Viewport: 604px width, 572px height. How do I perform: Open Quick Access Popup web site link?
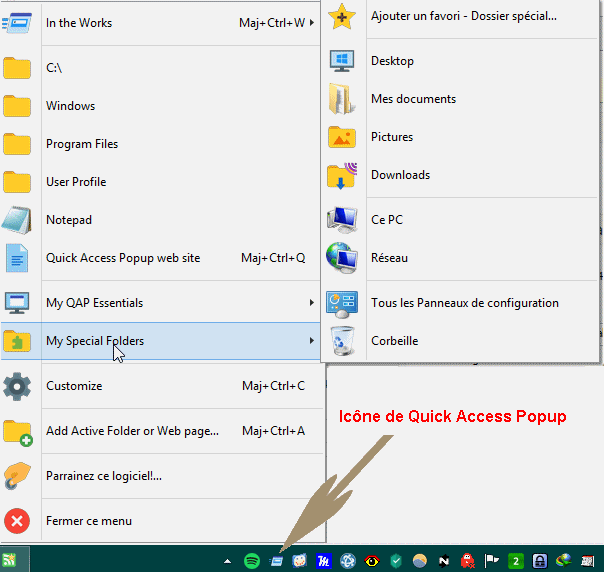[160, 258]
